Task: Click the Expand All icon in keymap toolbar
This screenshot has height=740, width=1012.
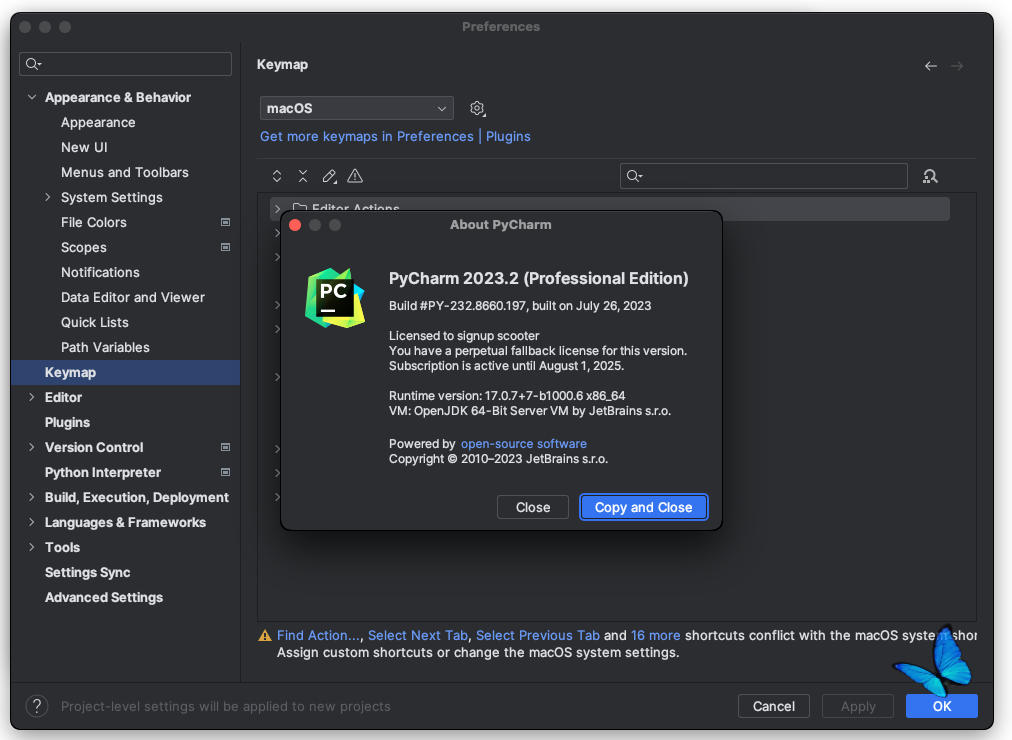Action: click(x=277, y=176)
